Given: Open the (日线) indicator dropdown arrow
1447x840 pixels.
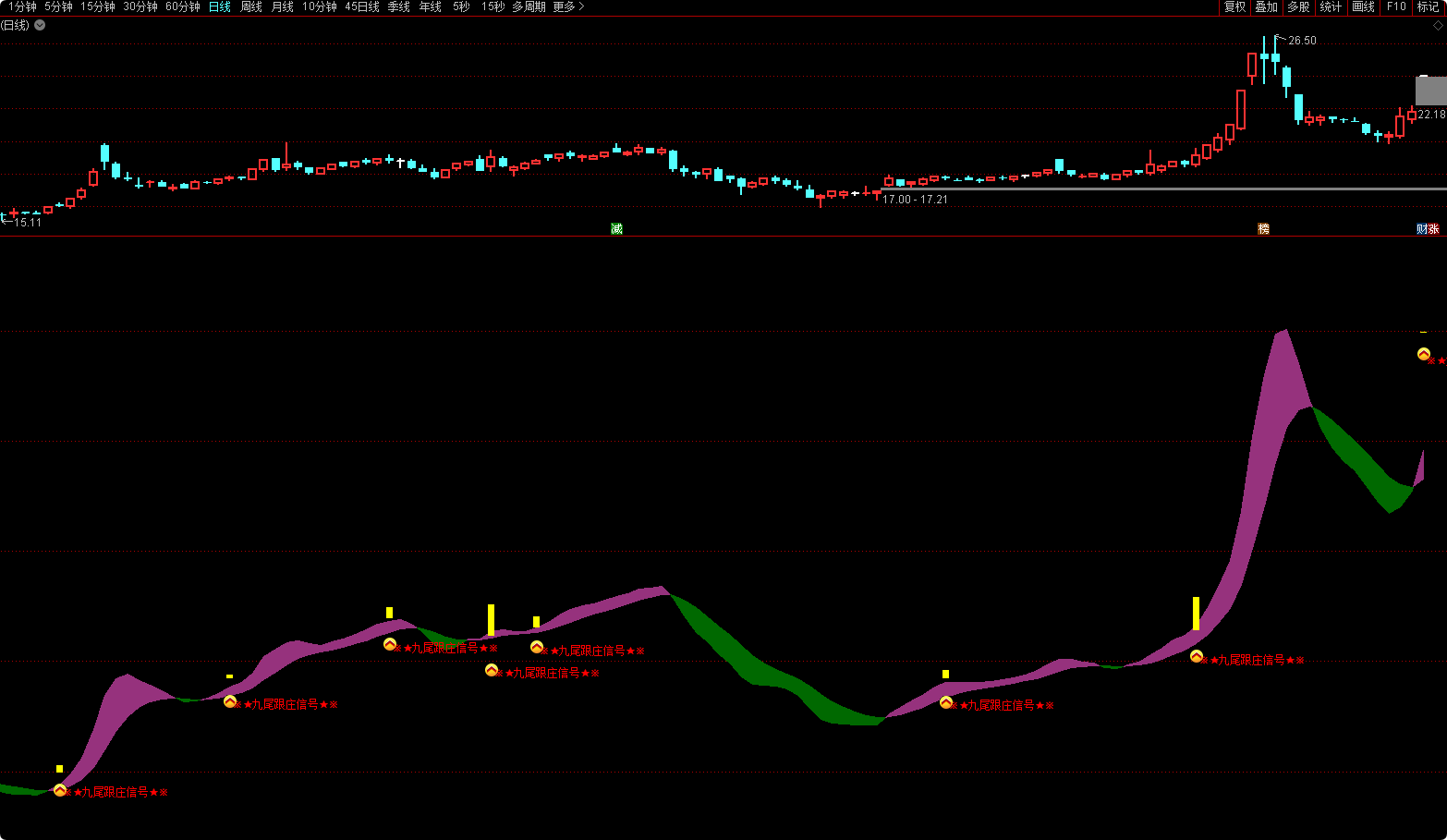Looking at the screenshot, I should coord(40,26).
